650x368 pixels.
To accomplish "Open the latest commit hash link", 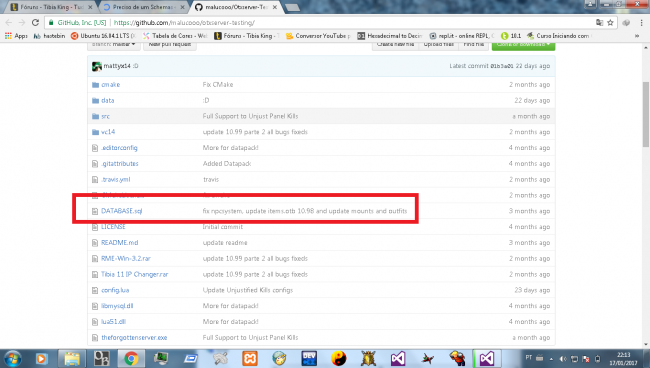I will 502,66.
